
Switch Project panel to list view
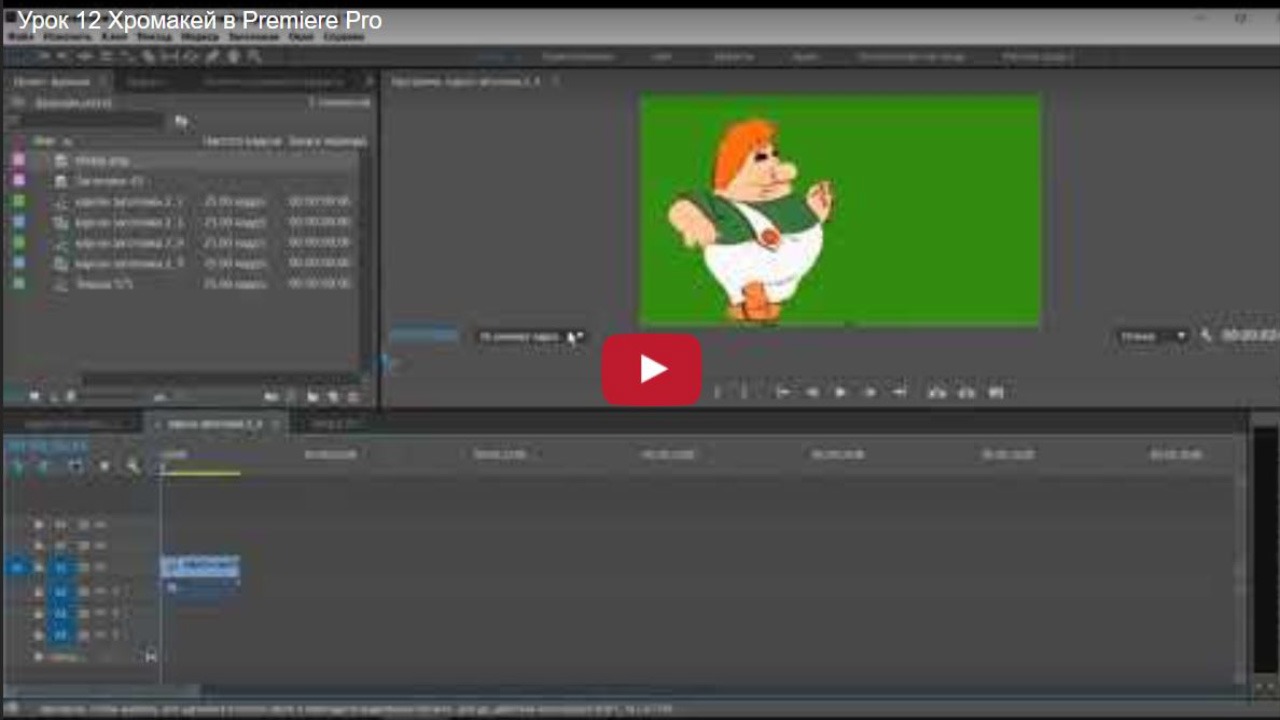tap(35, 396)
